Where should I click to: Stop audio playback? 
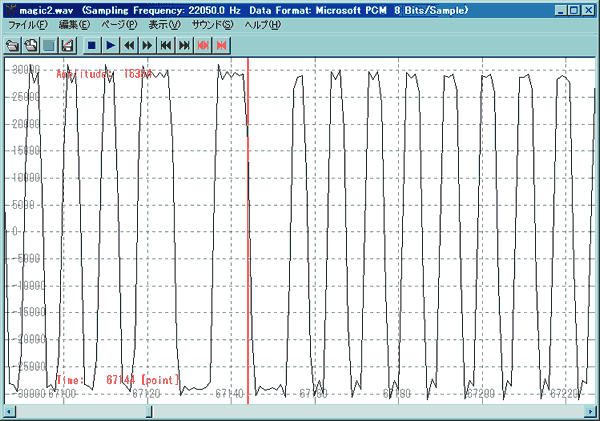(91, 45)
